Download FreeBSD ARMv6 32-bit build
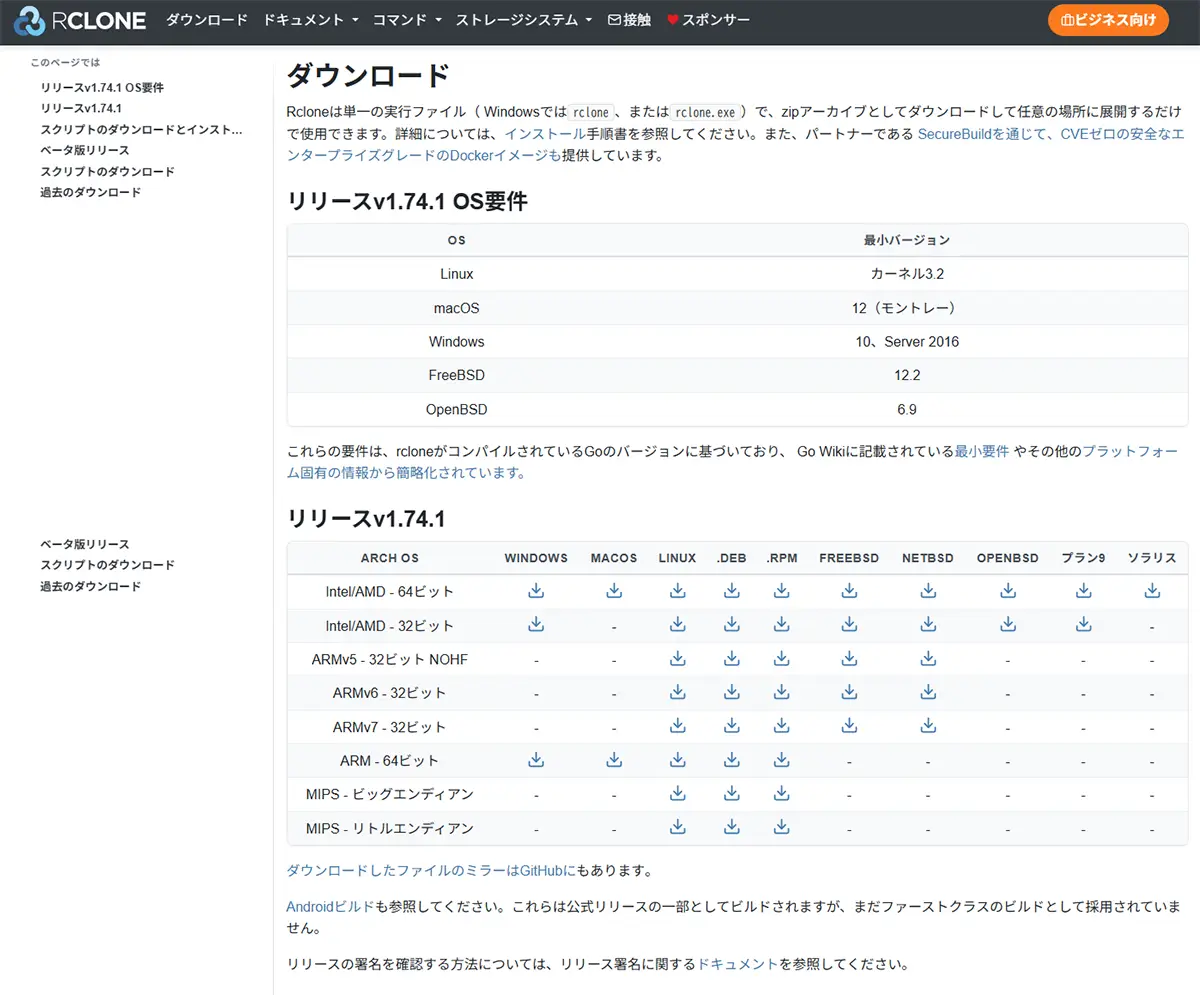 (849, 692)
